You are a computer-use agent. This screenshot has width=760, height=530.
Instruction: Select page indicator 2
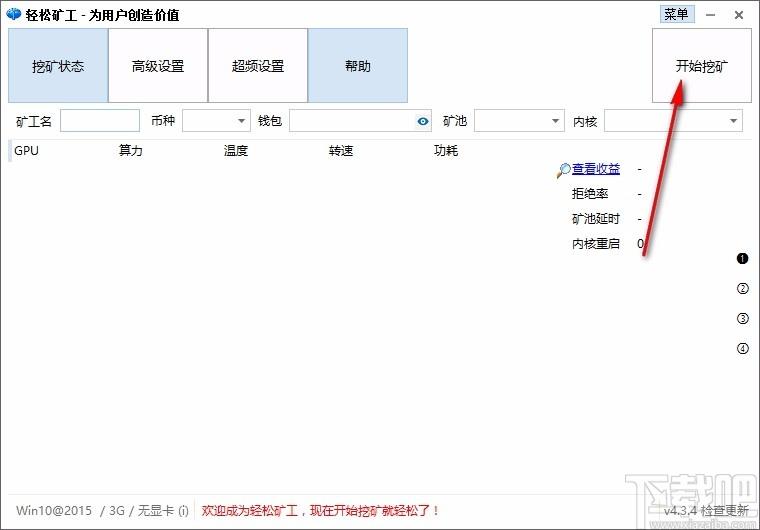tap(742, 289)
